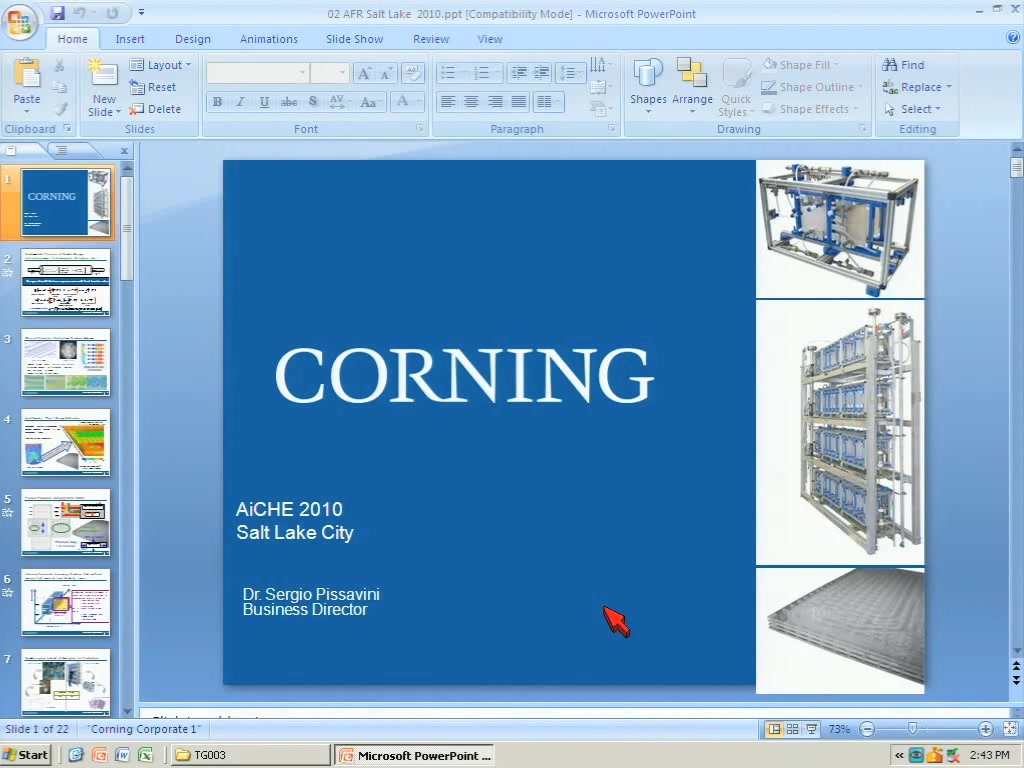1024x768 pixels.
Task: Align text left
Action: (447, 101)
